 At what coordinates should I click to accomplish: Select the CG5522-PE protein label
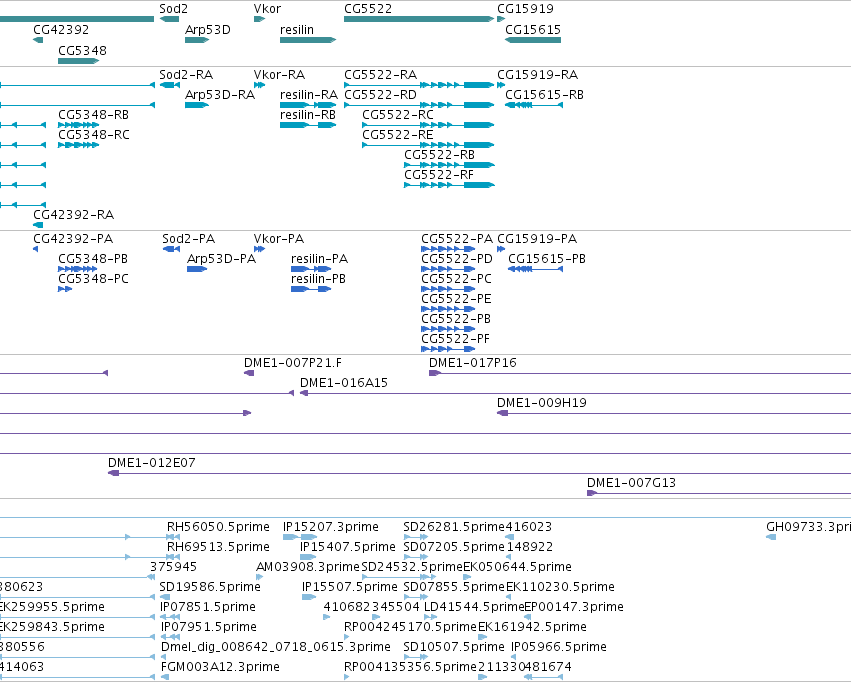point(456,299)
